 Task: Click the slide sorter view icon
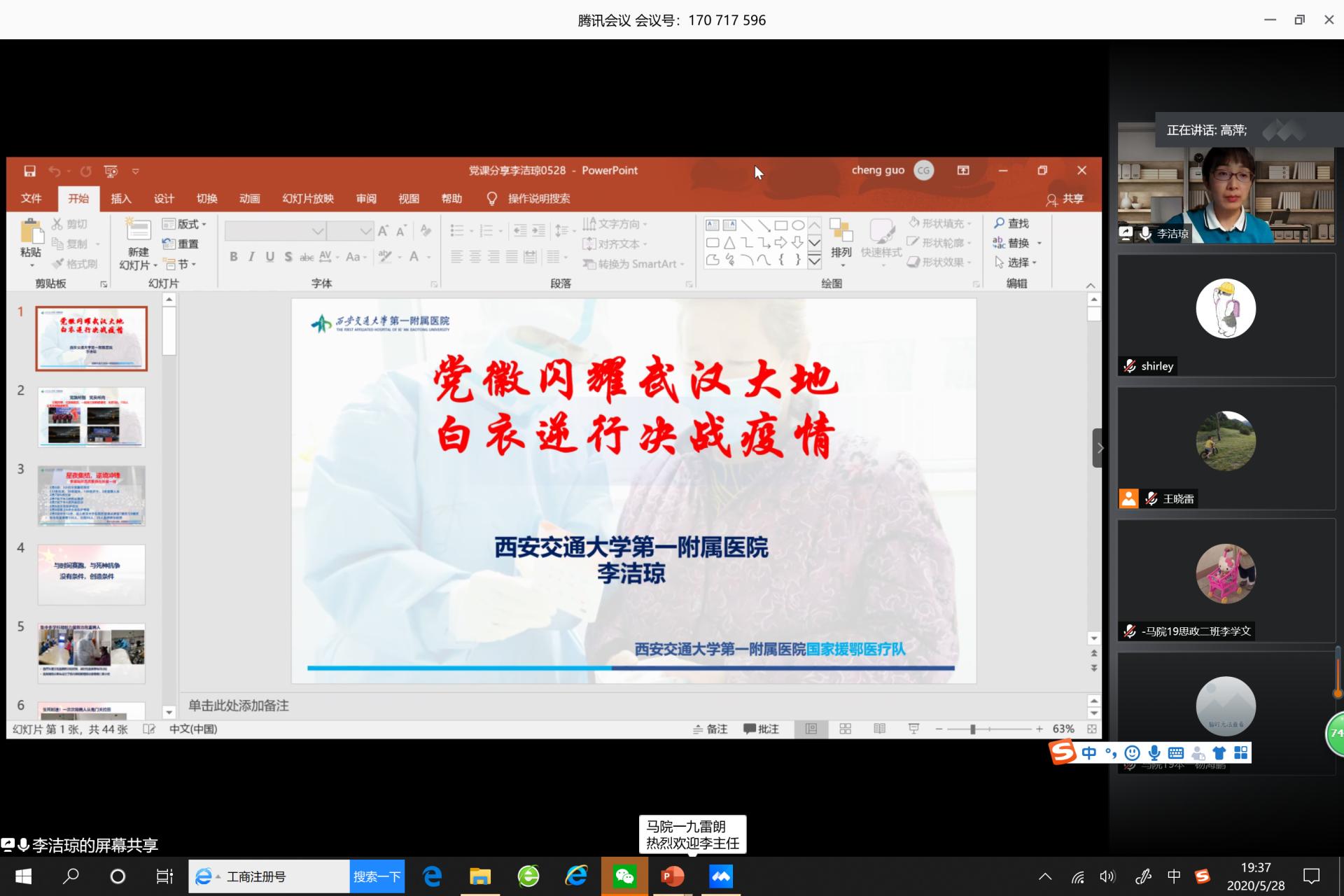point(846,729)
